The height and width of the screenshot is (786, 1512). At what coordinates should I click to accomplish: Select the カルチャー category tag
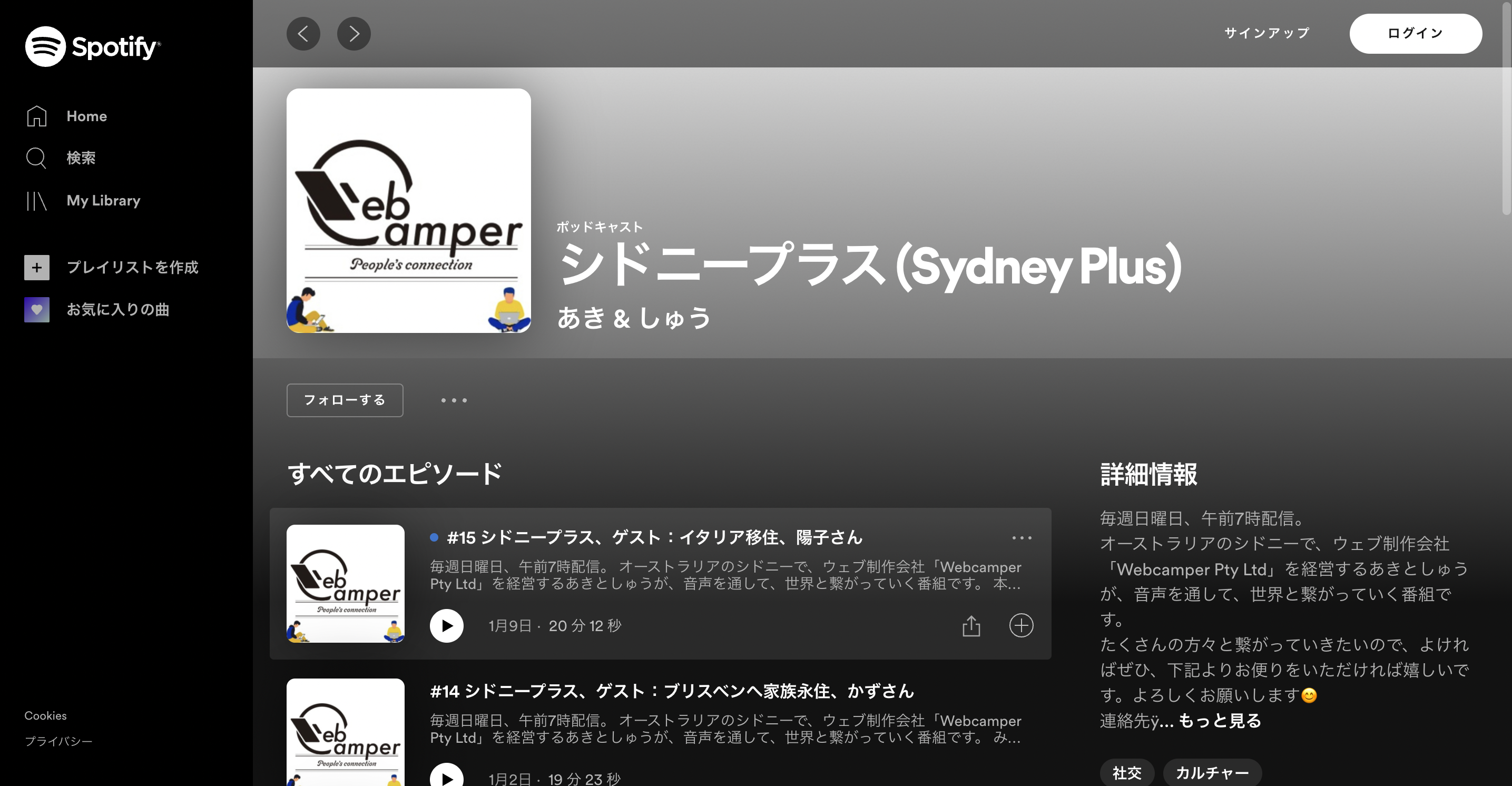click(1212, 773)
